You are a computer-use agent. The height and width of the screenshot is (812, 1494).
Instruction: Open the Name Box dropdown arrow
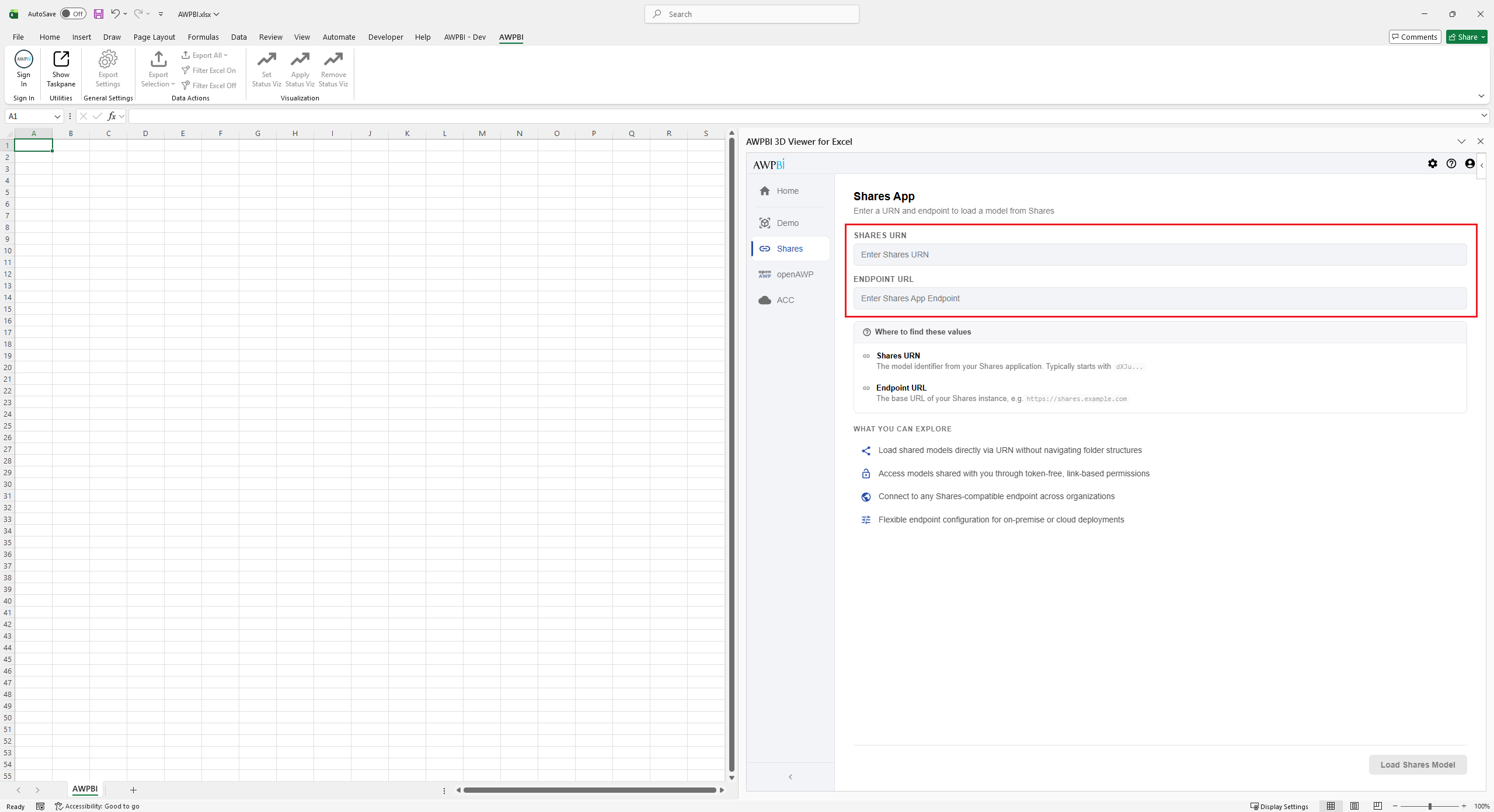pyautogui.click(x=57, y=116)
